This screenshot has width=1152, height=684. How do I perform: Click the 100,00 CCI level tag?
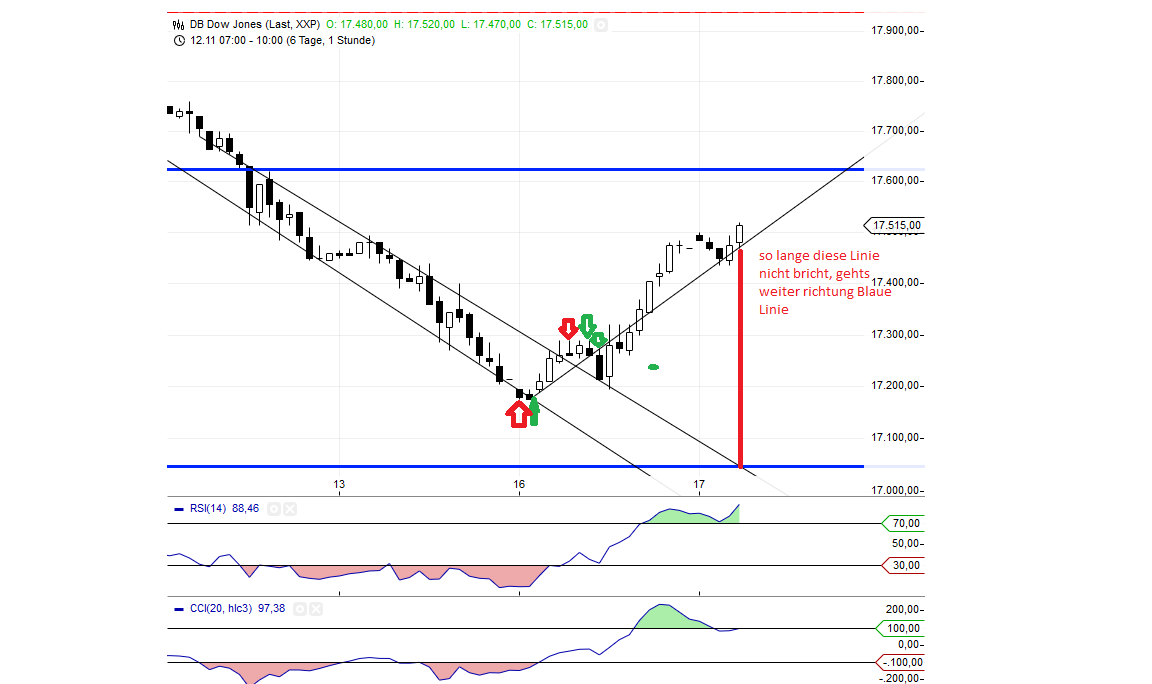tap(903, 628)
